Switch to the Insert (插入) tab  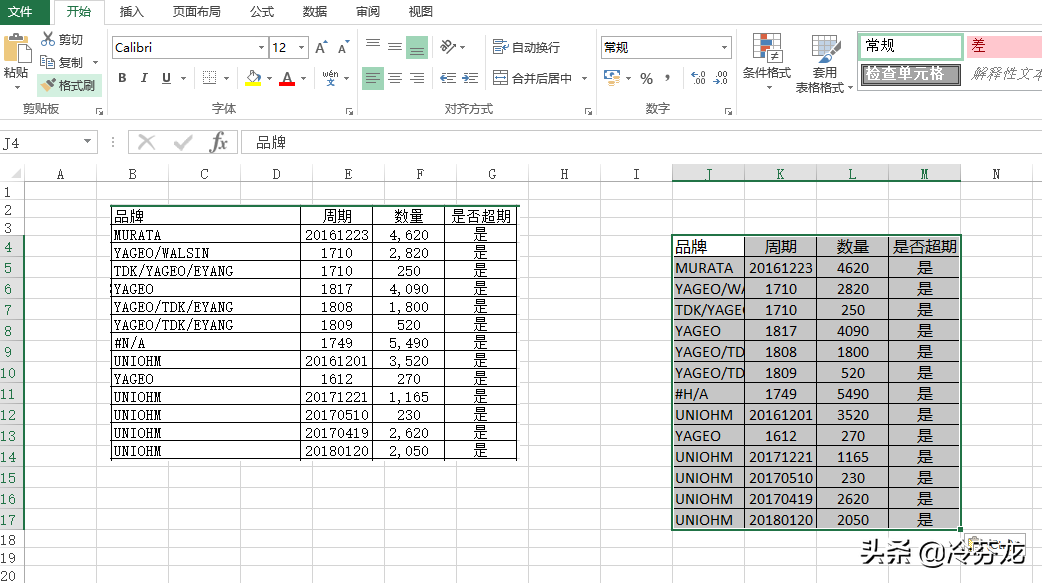pyautogui.click(x=131, y=11)
